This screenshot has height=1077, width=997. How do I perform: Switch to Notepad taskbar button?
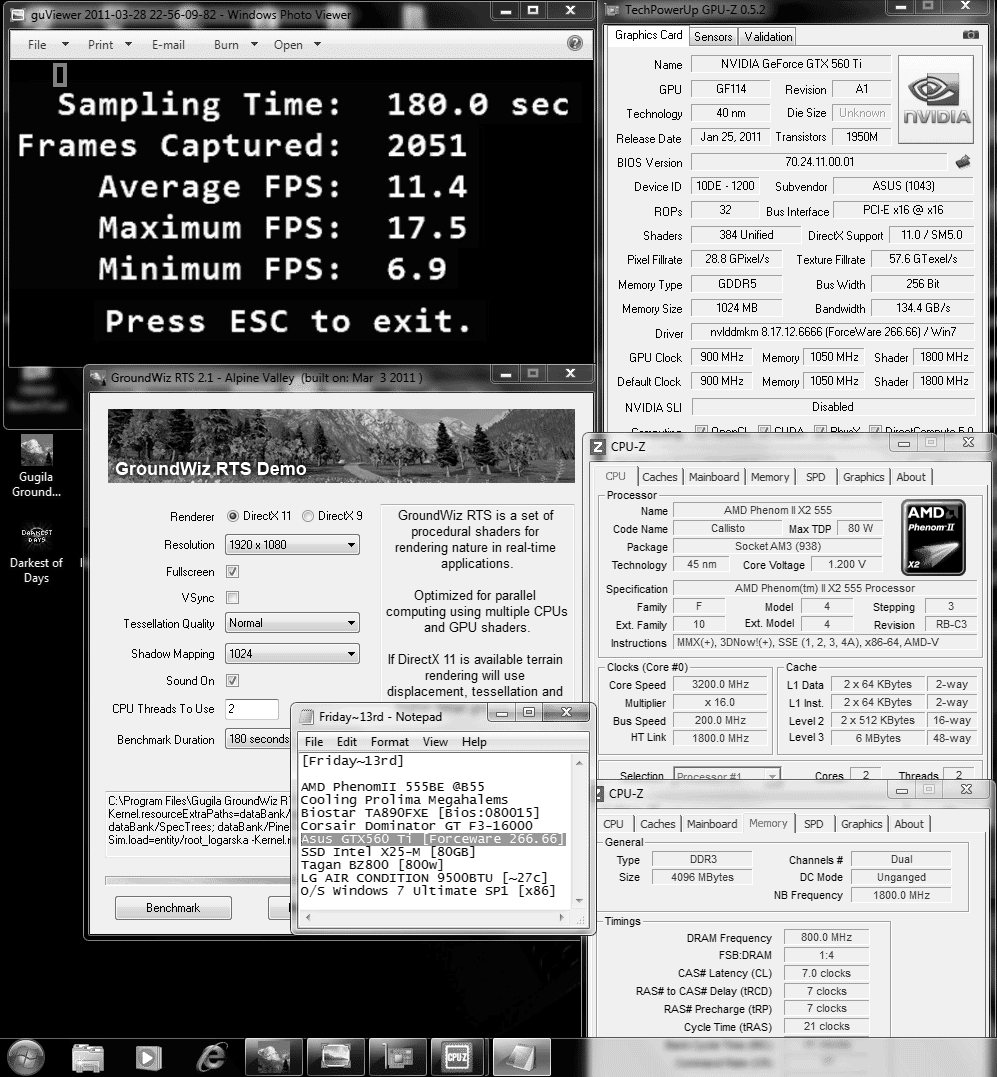pos(520,1058)
